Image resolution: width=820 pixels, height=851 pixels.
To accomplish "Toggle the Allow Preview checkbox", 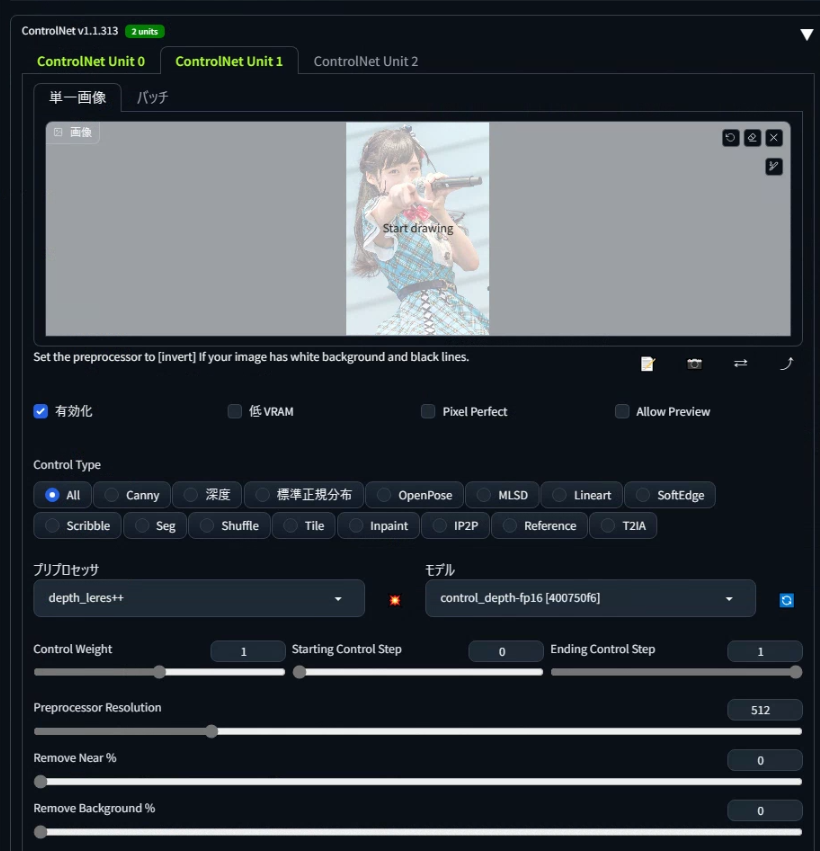I will [622, 411].
